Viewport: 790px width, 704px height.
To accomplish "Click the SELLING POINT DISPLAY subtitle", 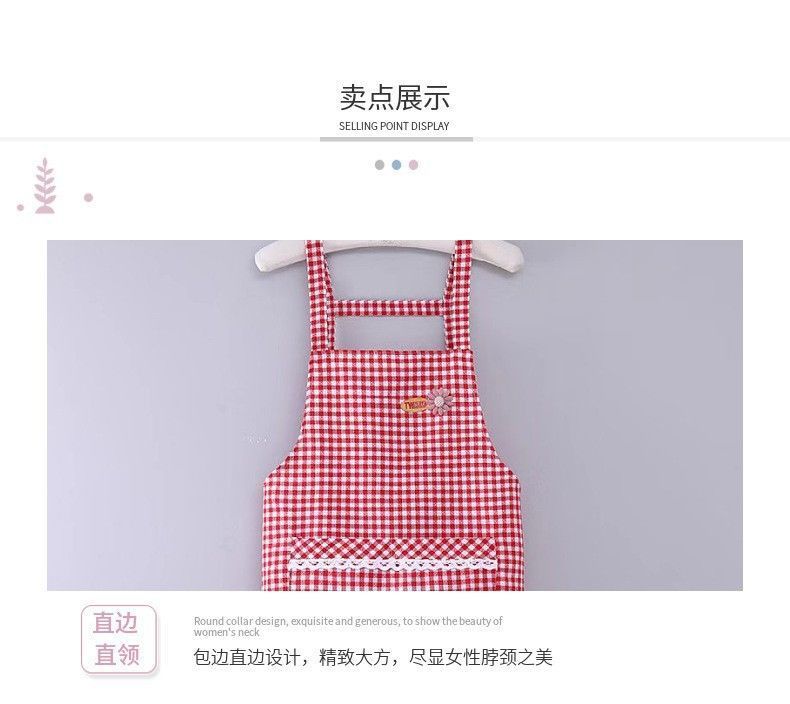I will pos(394,126).
